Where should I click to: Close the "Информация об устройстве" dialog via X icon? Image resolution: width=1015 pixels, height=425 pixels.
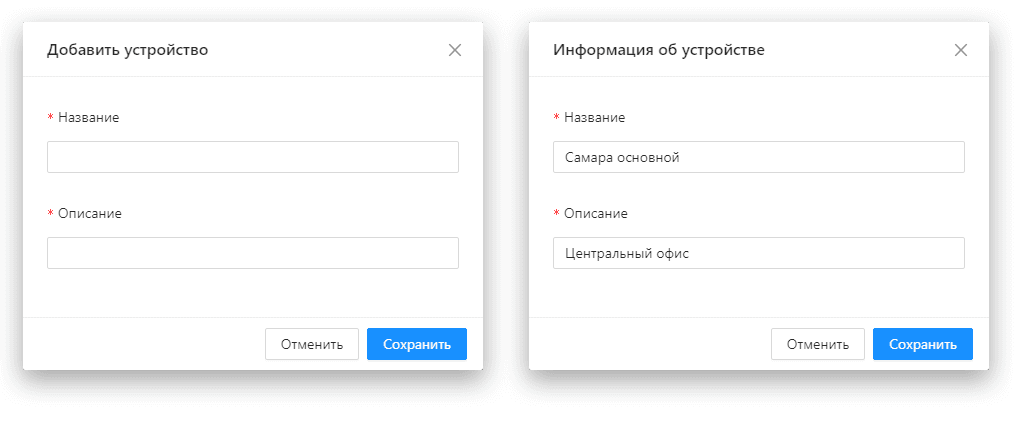coord(961,50)
